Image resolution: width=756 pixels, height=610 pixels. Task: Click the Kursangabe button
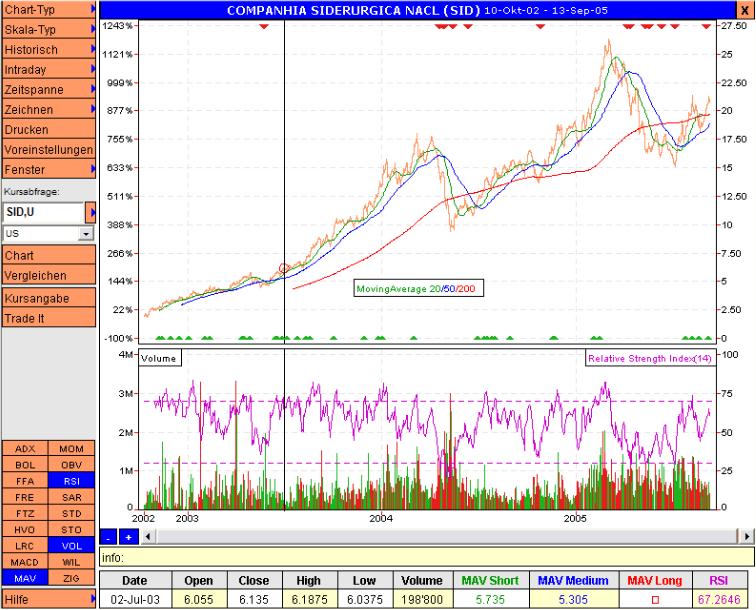(49, 298)
